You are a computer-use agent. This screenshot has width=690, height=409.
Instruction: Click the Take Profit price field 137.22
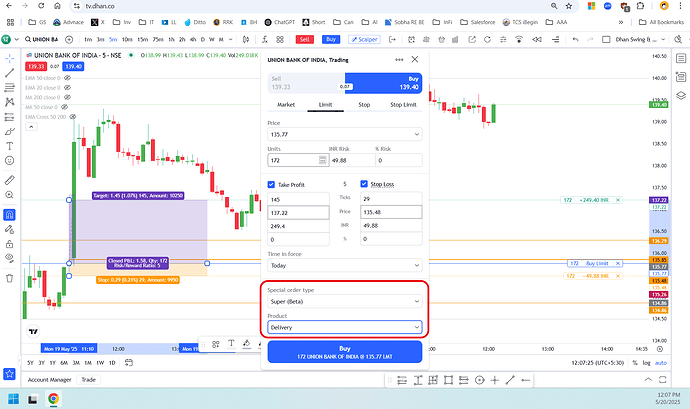[298, 213]
